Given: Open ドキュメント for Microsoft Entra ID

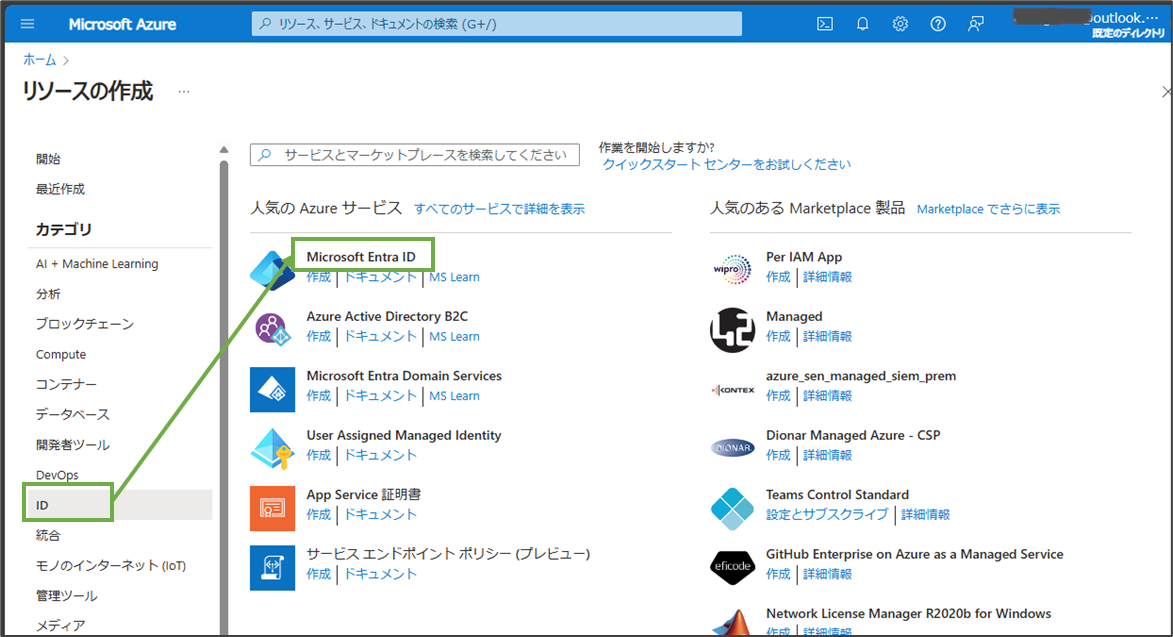Looking at the screenshot, I should 380,277.
